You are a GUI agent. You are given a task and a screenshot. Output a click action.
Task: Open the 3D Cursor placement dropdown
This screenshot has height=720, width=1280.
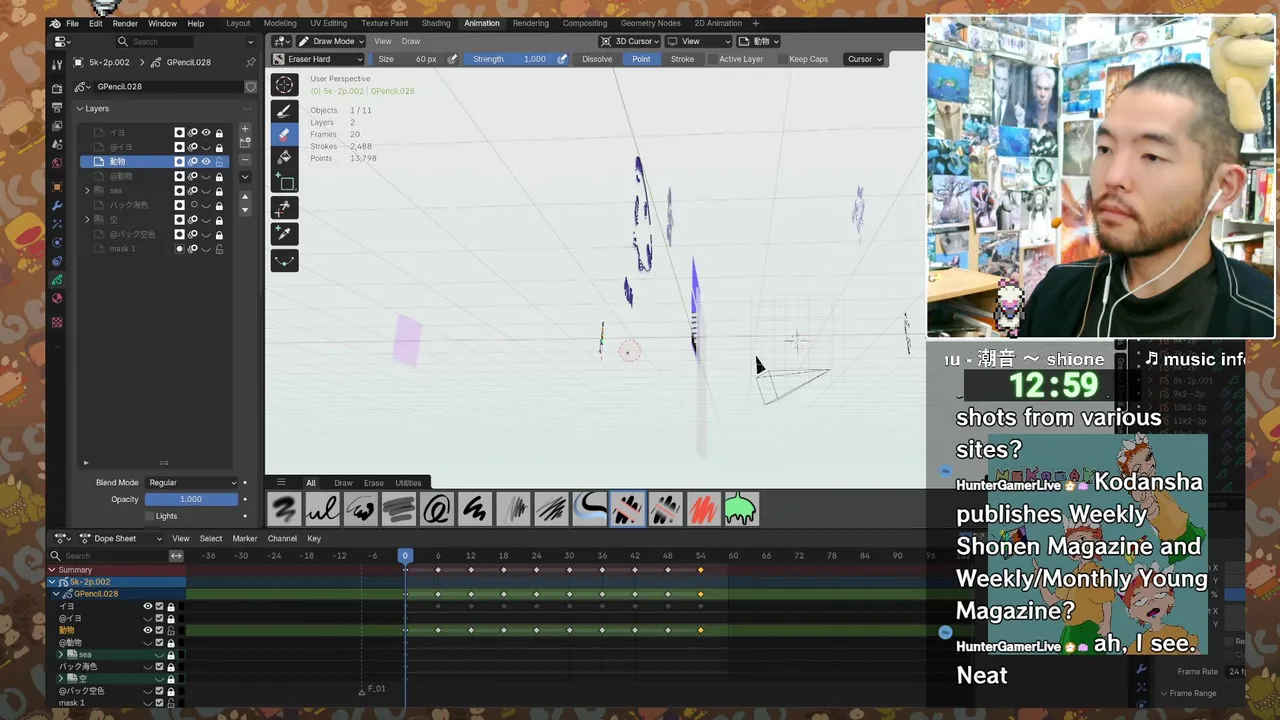(630, 41)
